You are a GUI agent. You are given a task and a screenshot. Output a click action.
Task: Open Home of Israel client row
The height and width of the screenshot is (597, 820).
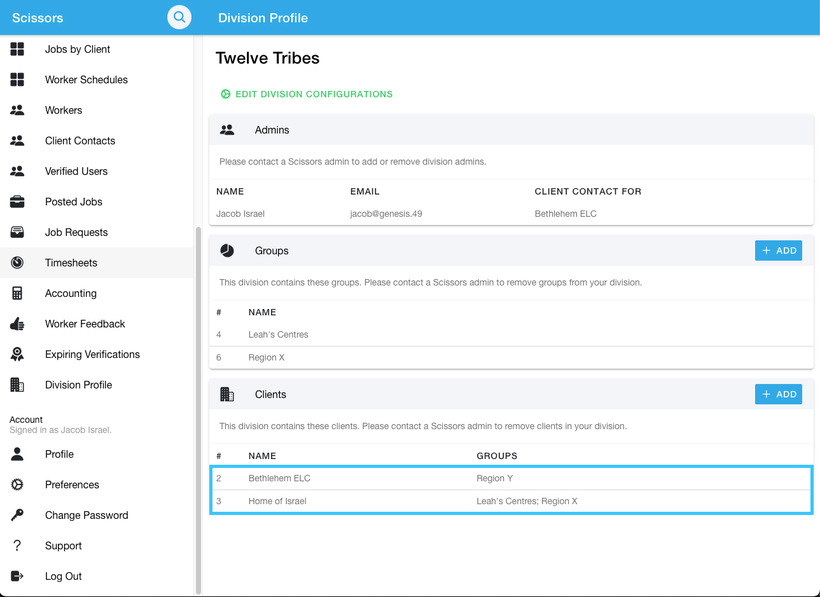point(511,501)
